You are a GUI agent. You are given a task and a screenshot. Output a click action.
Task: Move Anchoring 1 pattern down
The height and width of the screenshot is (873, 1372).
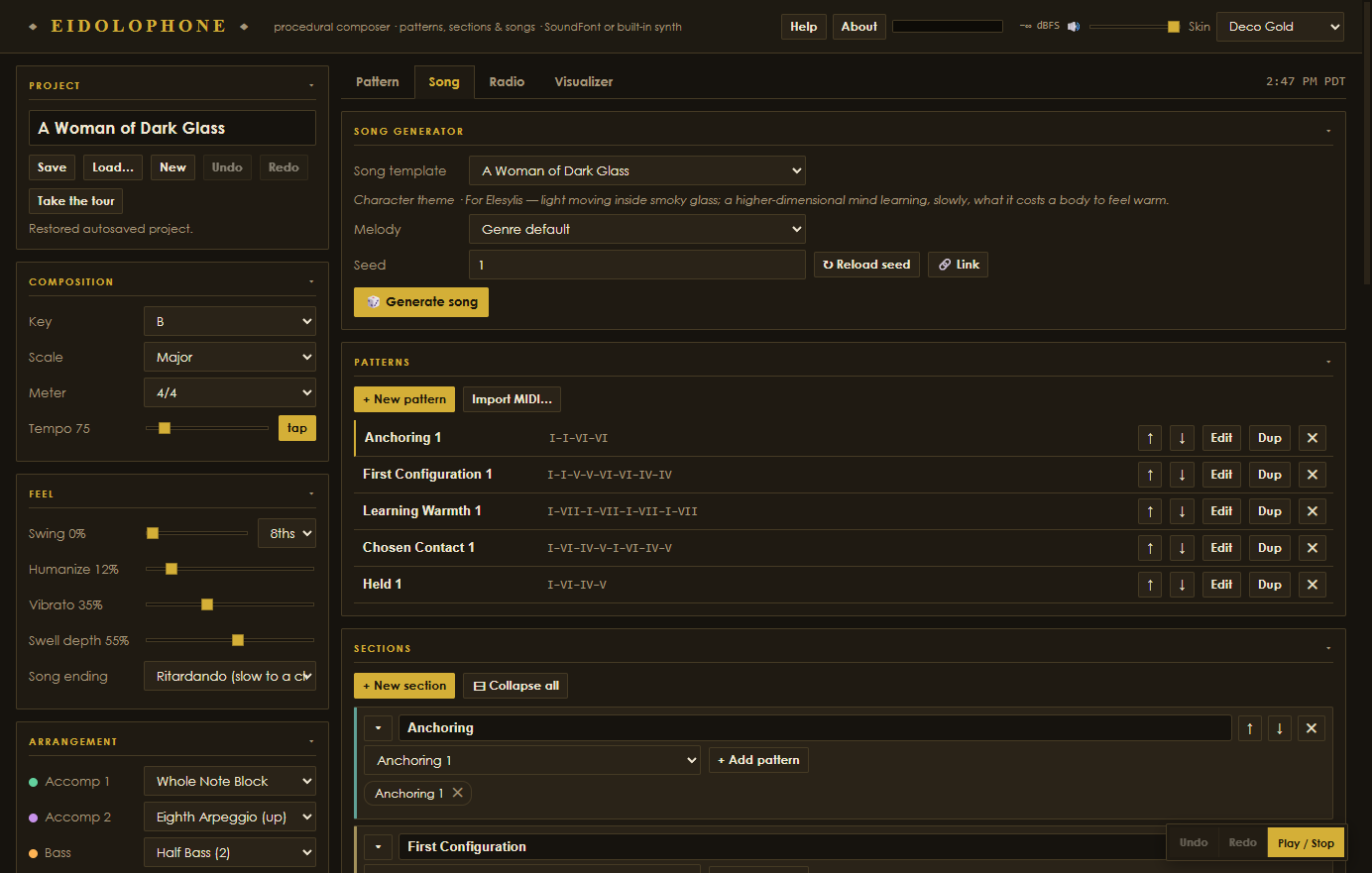click(1182, 438)
